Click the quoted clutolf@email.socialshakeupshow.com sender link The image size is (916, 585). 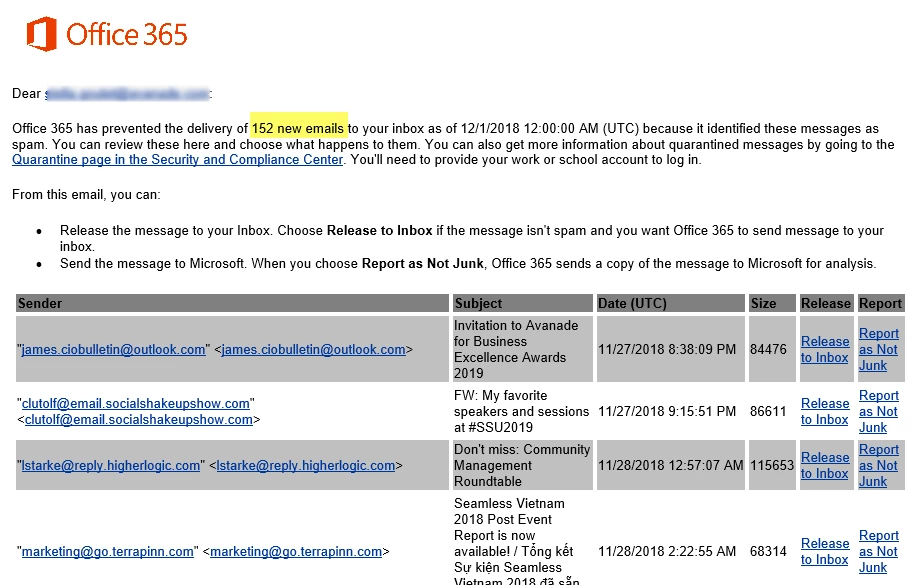(x=136, y=403)
